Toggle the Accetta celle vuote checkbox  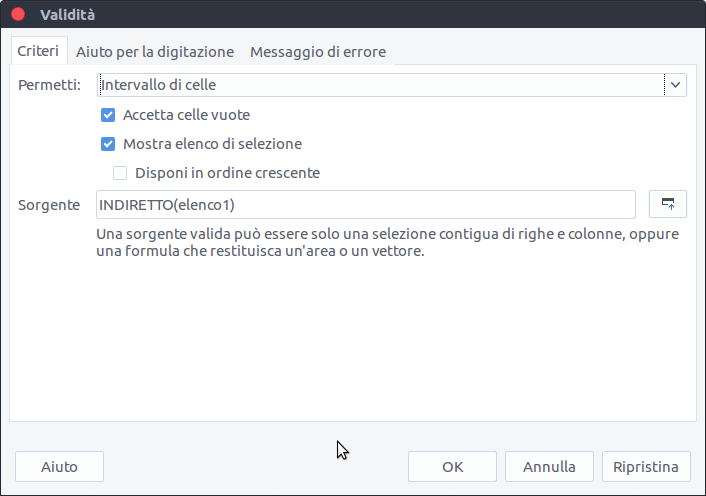tap(108, 115)
